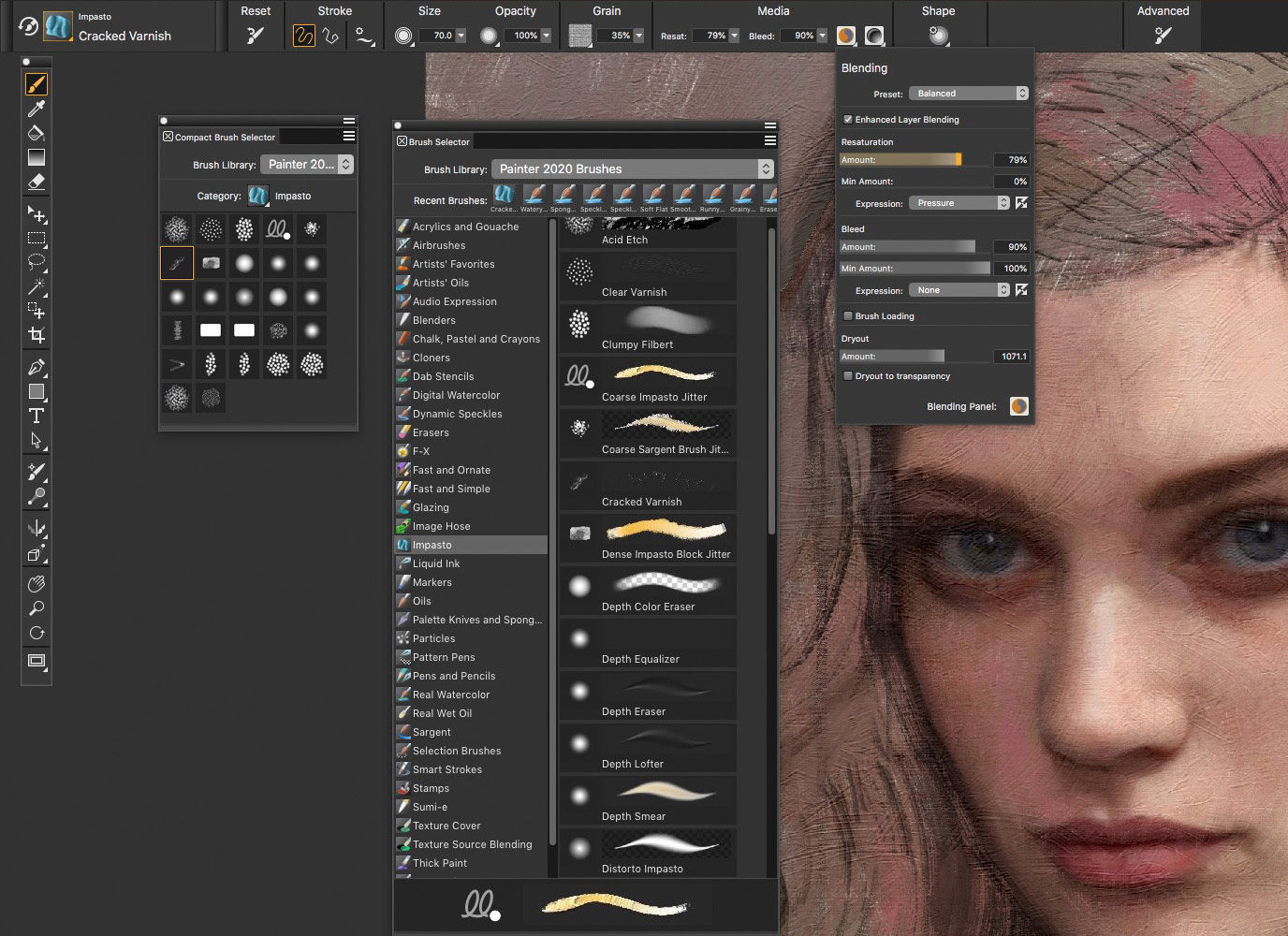The image size is (1288, 936).
Task: Click the Dryout Amount value field
Action: pyautogui.click(x=1012, y=357)
